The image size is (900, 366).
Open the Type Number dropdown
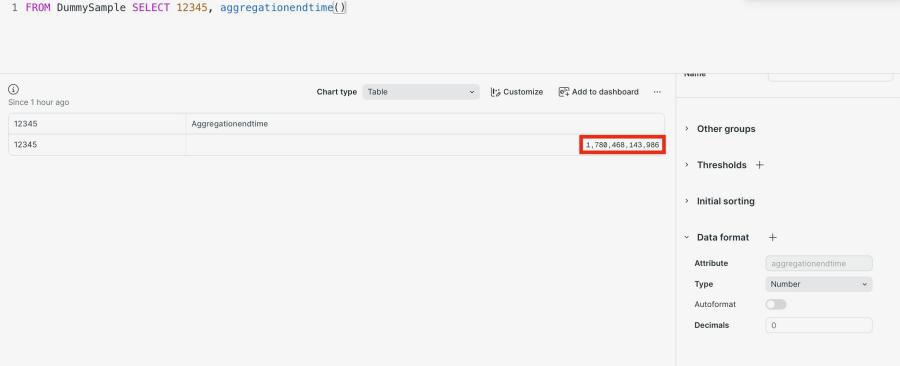[x=819, y=284]
